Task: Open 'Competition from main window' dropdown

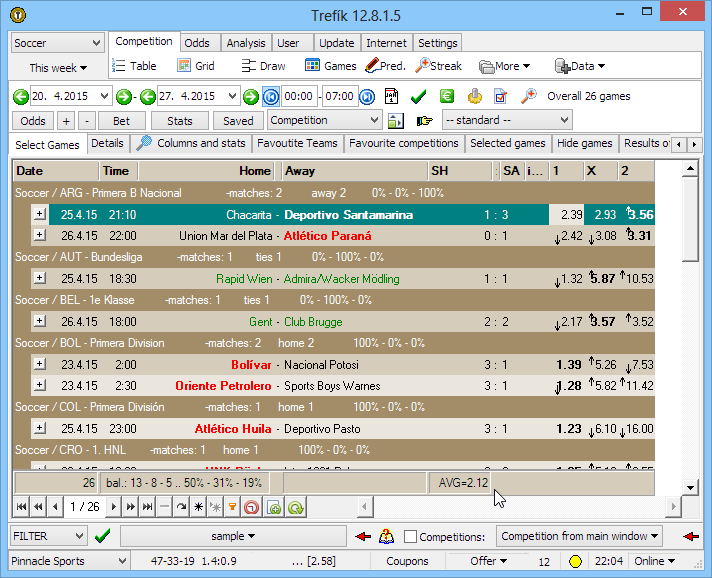Action: pos(580,536)
